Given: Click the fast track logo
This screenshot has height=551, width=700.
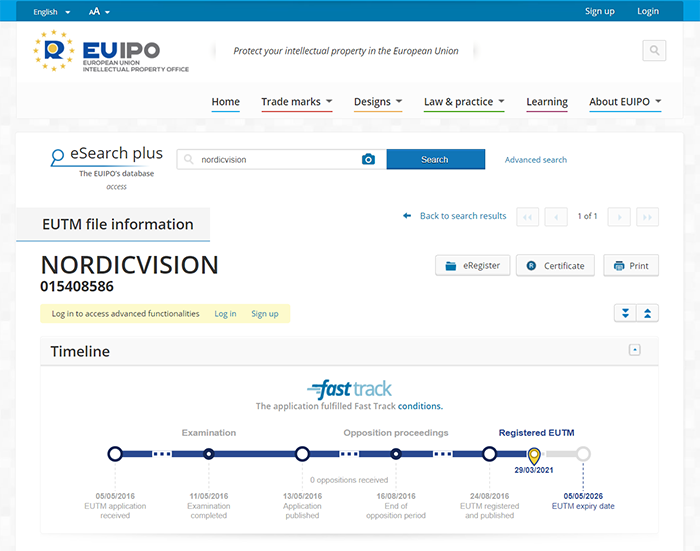Looking at the screenshot, I should click(350, 389).
